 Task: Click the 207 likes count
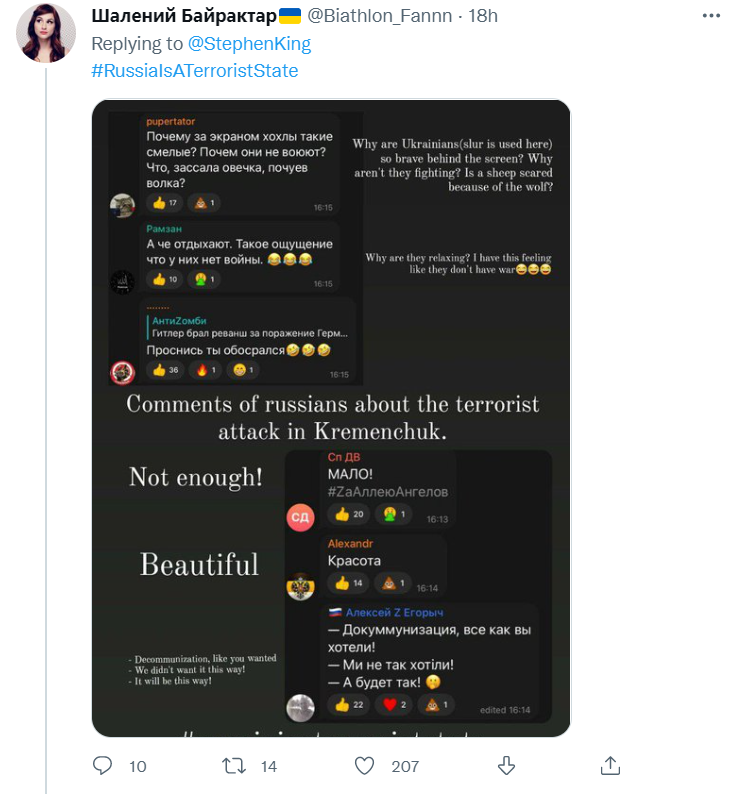(405, 766)
